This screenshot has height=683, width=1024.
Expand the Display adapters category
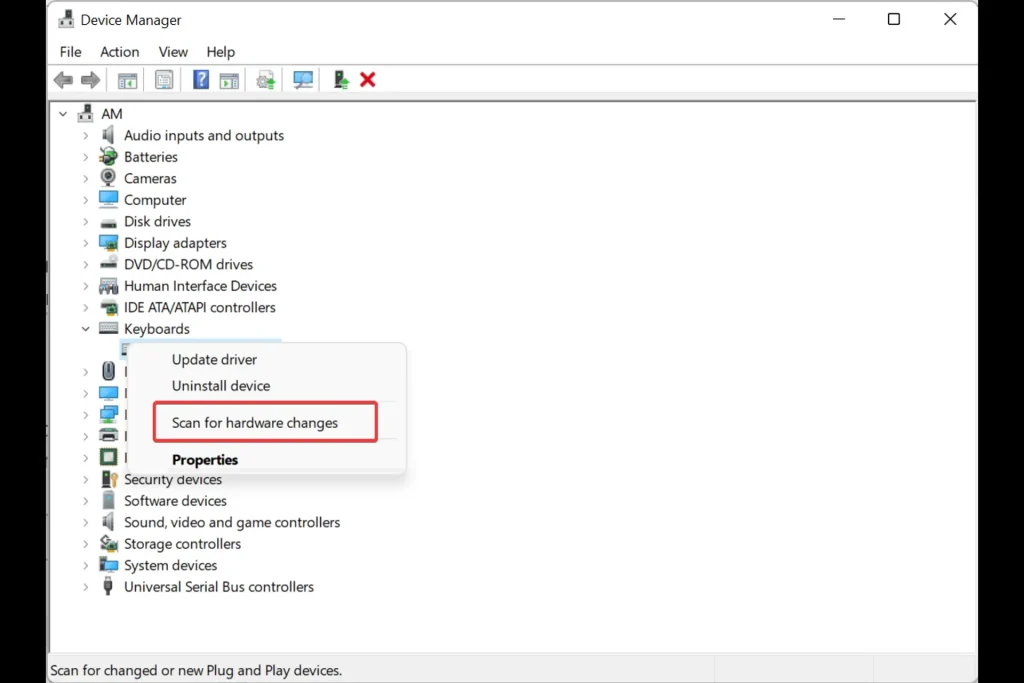pos(86,243)
